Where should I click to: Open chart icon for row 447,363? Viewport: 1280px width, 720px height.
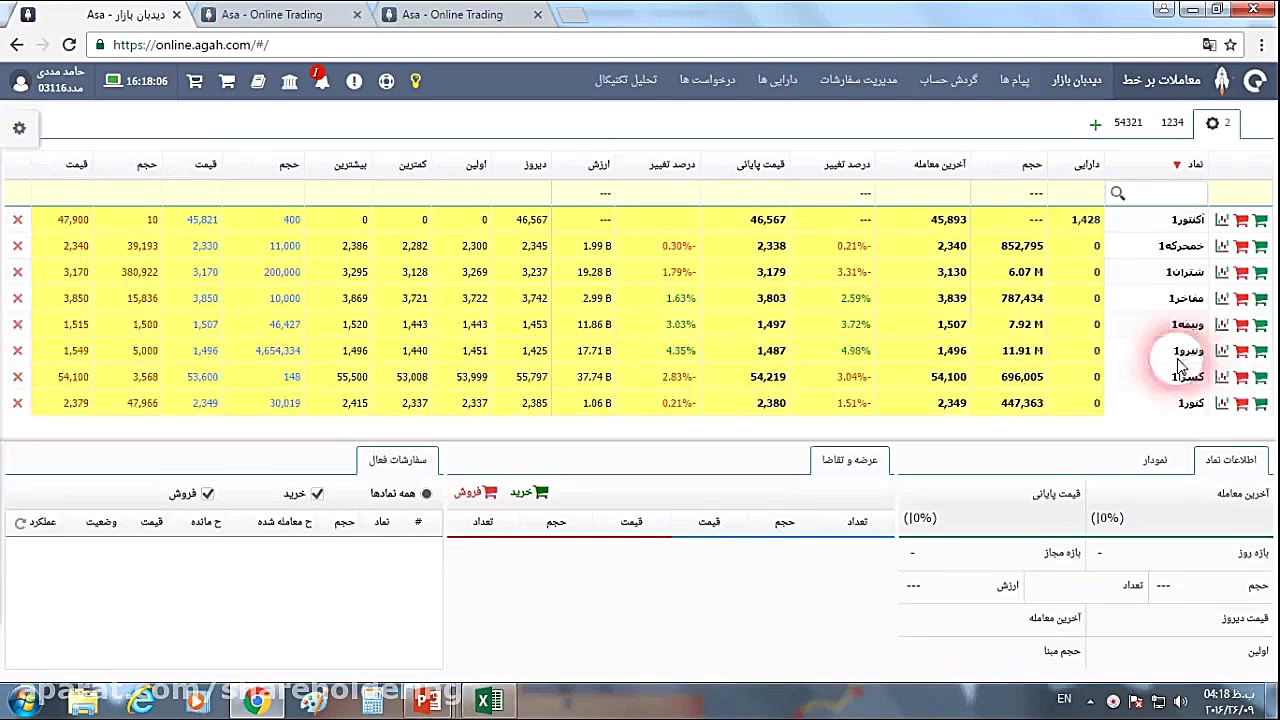coord(1222,403)
